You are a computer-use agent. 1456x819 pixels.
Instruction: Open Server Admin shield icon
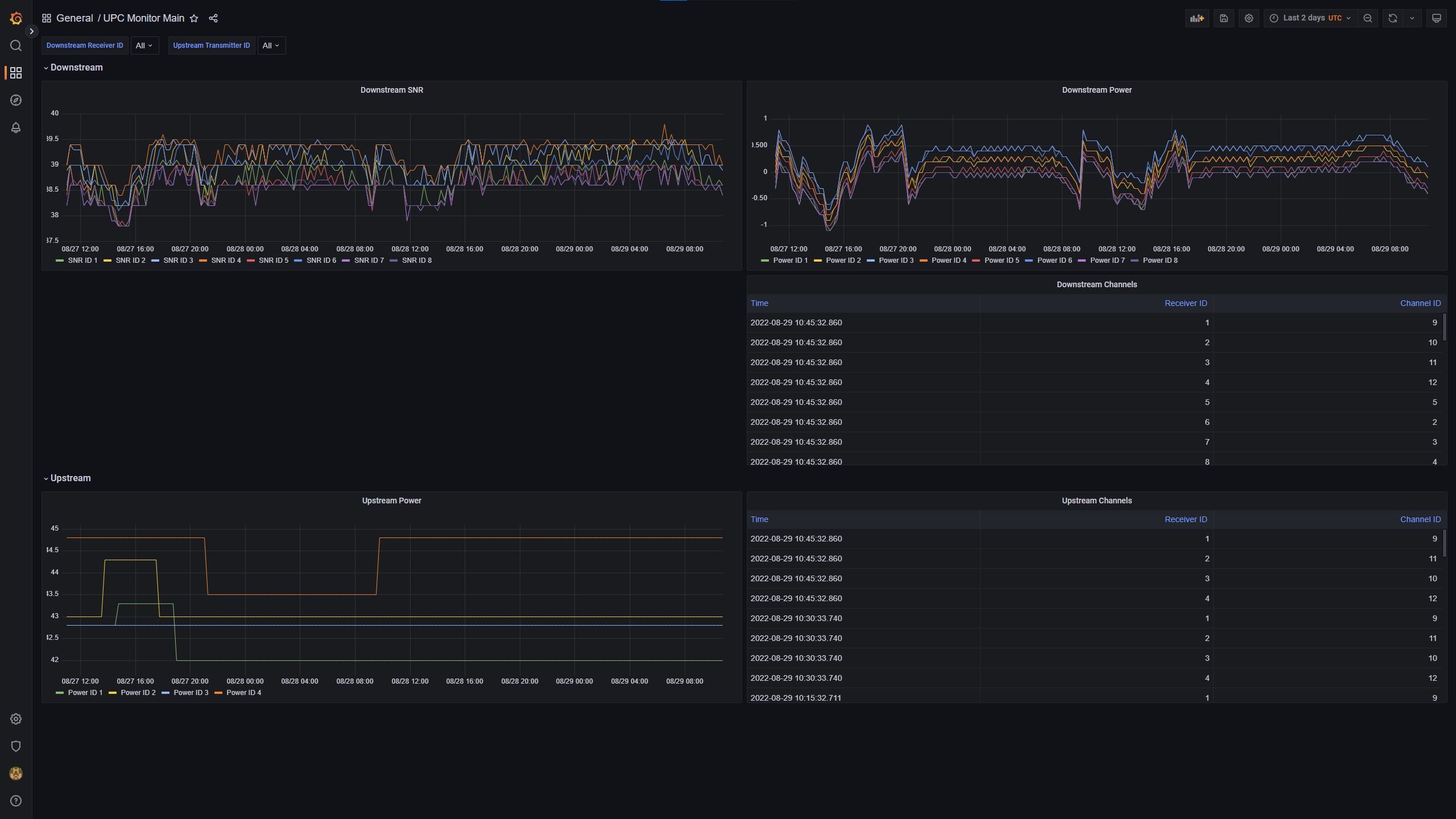pos(16,746)
